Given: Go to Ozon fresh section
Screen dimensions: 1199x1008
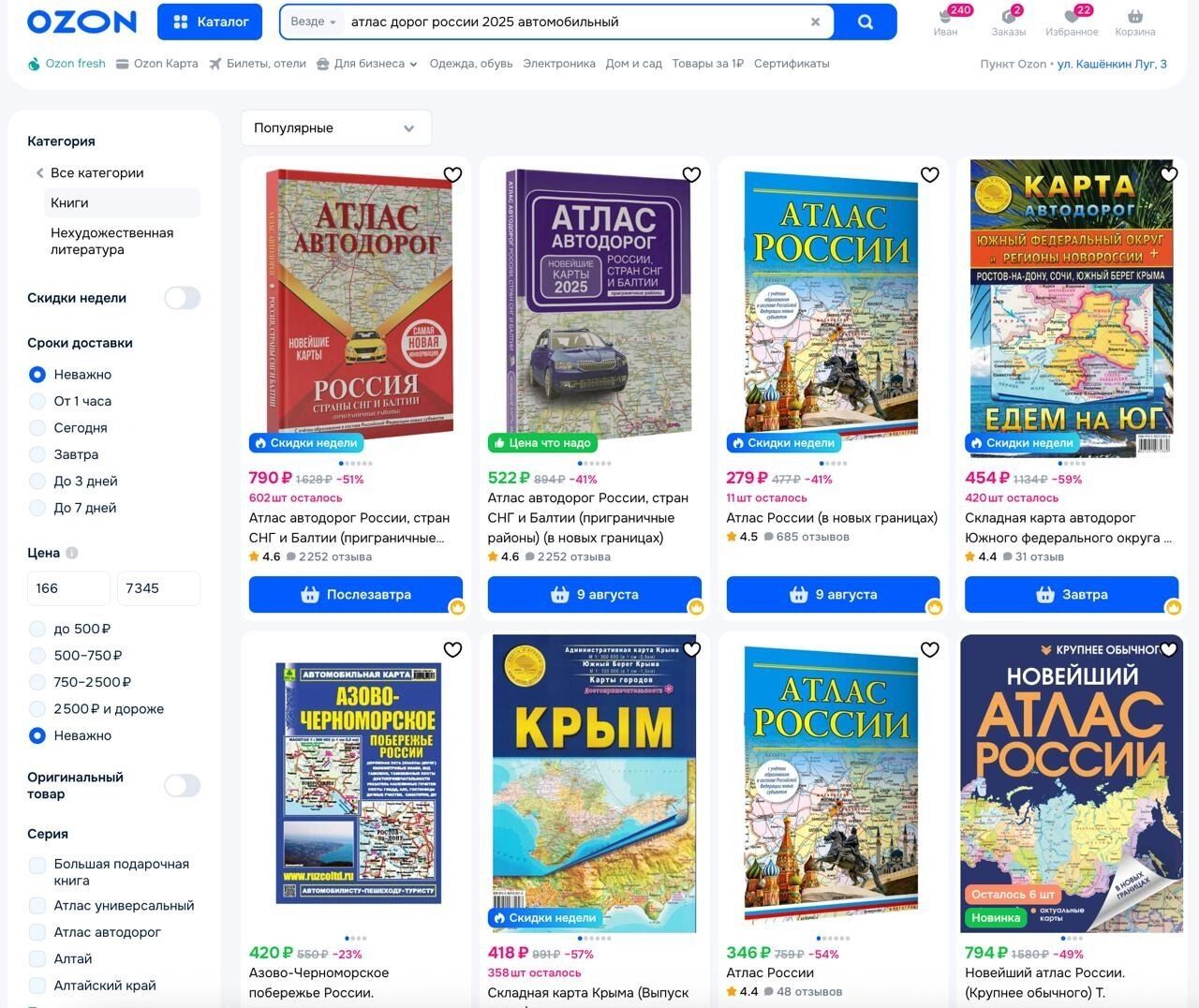Looking at the screenshot, I should click(x=67, y=64).
